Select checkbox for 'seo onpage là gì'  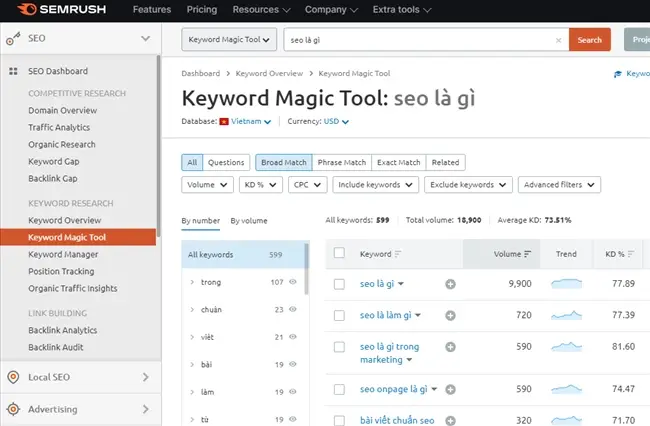pos(339,388)
